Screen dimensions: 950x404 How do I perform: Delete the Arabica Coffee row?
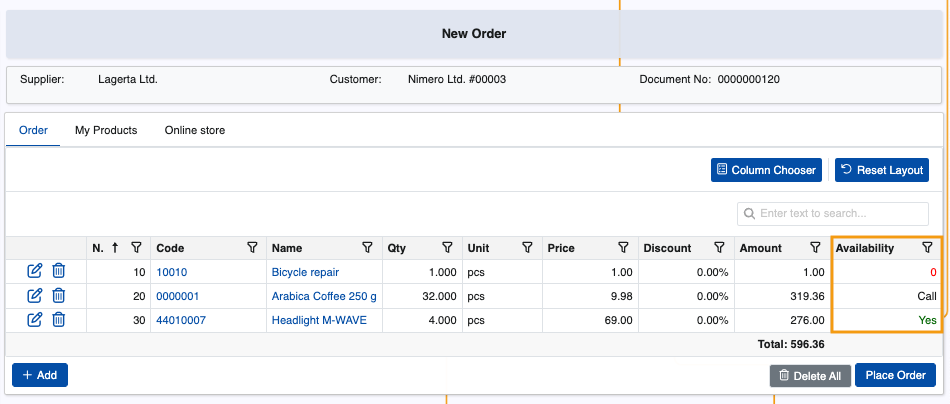[x=58, y=296]
